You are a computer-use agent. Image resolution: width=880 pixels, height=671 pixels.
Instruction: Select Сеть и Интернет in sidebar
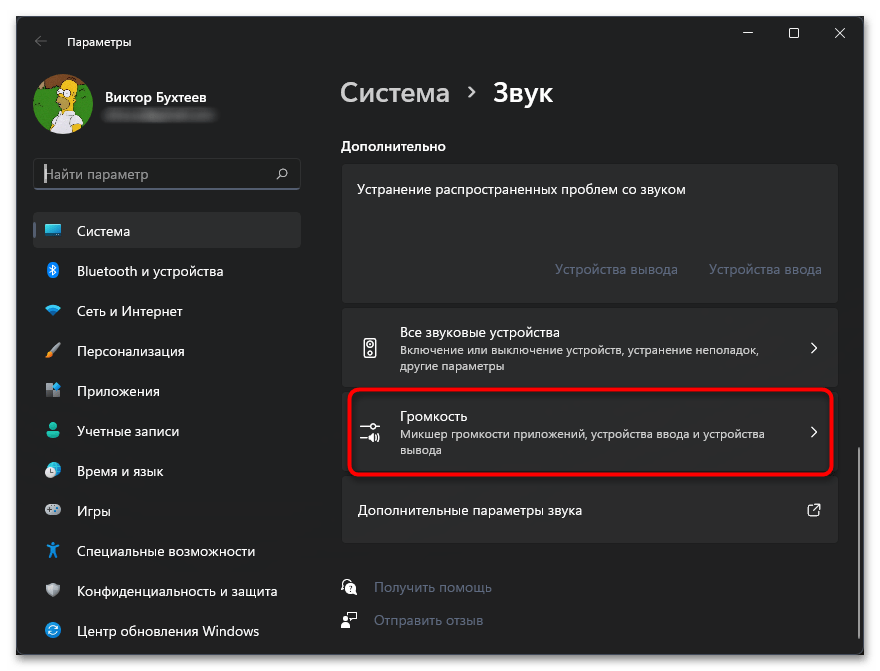pyautogui.click(x=130, y=311)
